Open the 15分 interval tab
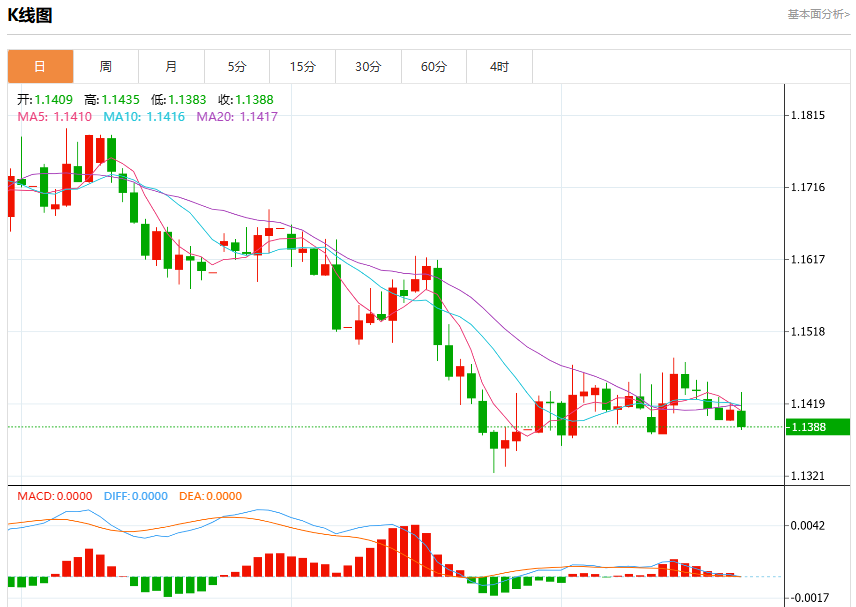The height and width of the screenshot is (607, 856). coord(302,67)
